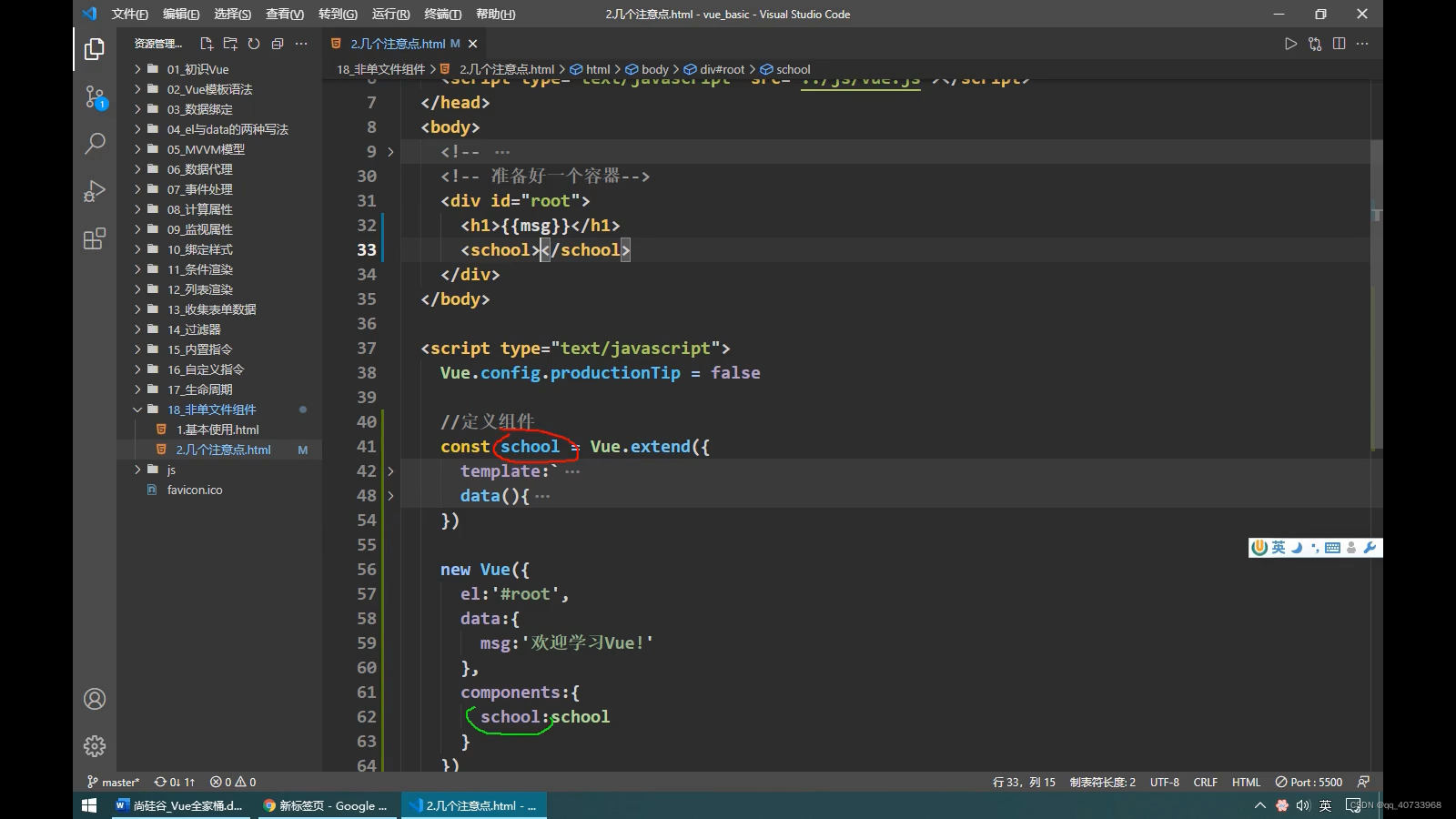The image size is (1456, 819).
Task: Unfold the data() block at line 48
Action: 390,496
